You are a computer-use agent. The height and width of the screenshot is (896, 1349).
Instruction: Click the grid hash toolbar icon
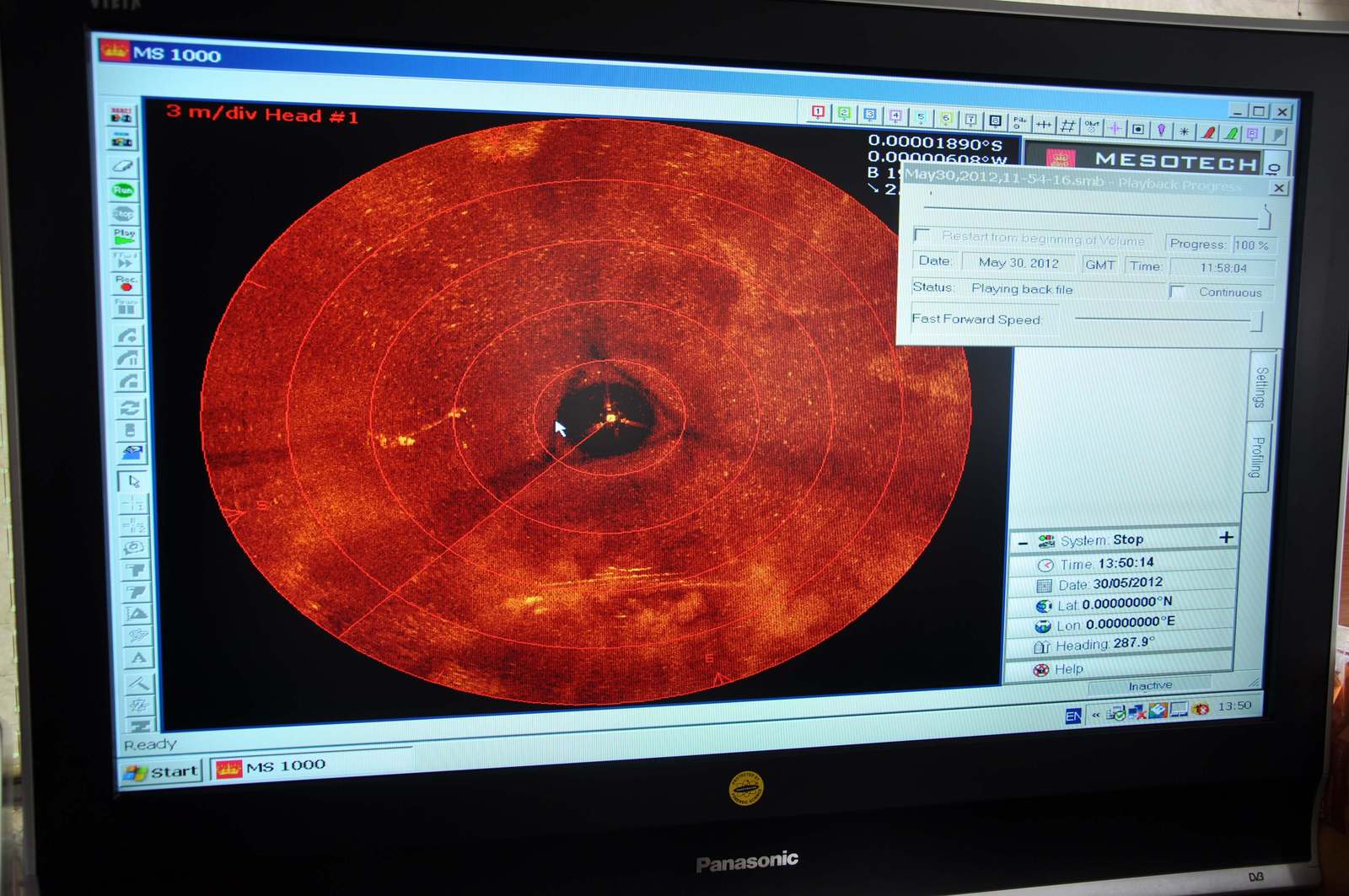[1067, 126]
